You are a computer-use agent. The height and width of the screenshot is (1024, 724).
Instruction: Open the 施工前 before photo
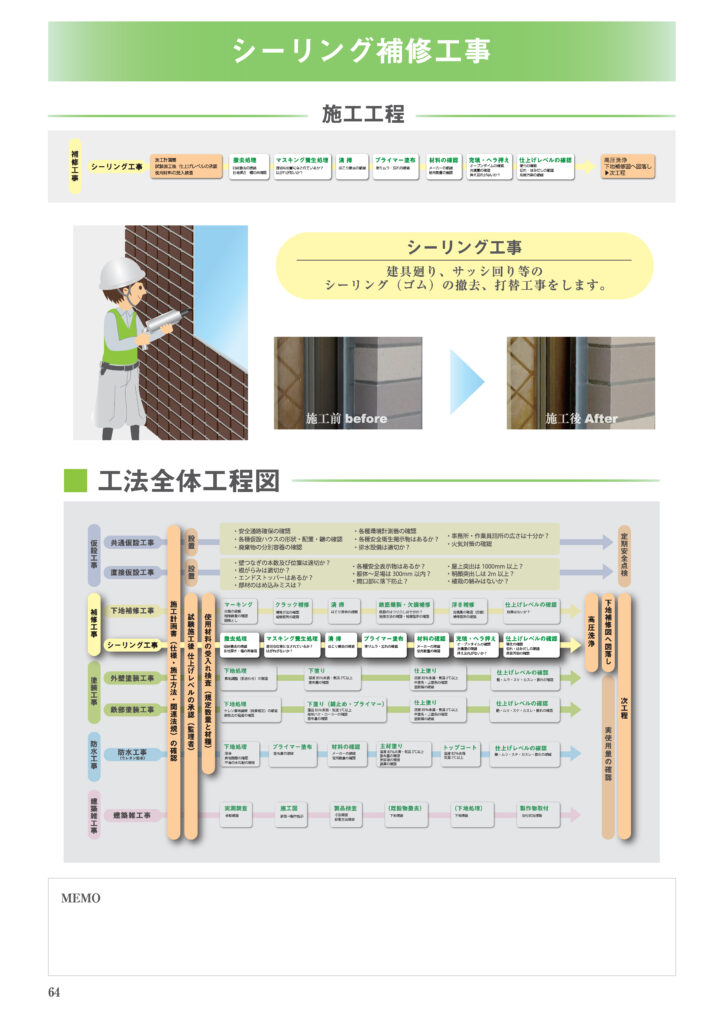[x=347, y=382]
